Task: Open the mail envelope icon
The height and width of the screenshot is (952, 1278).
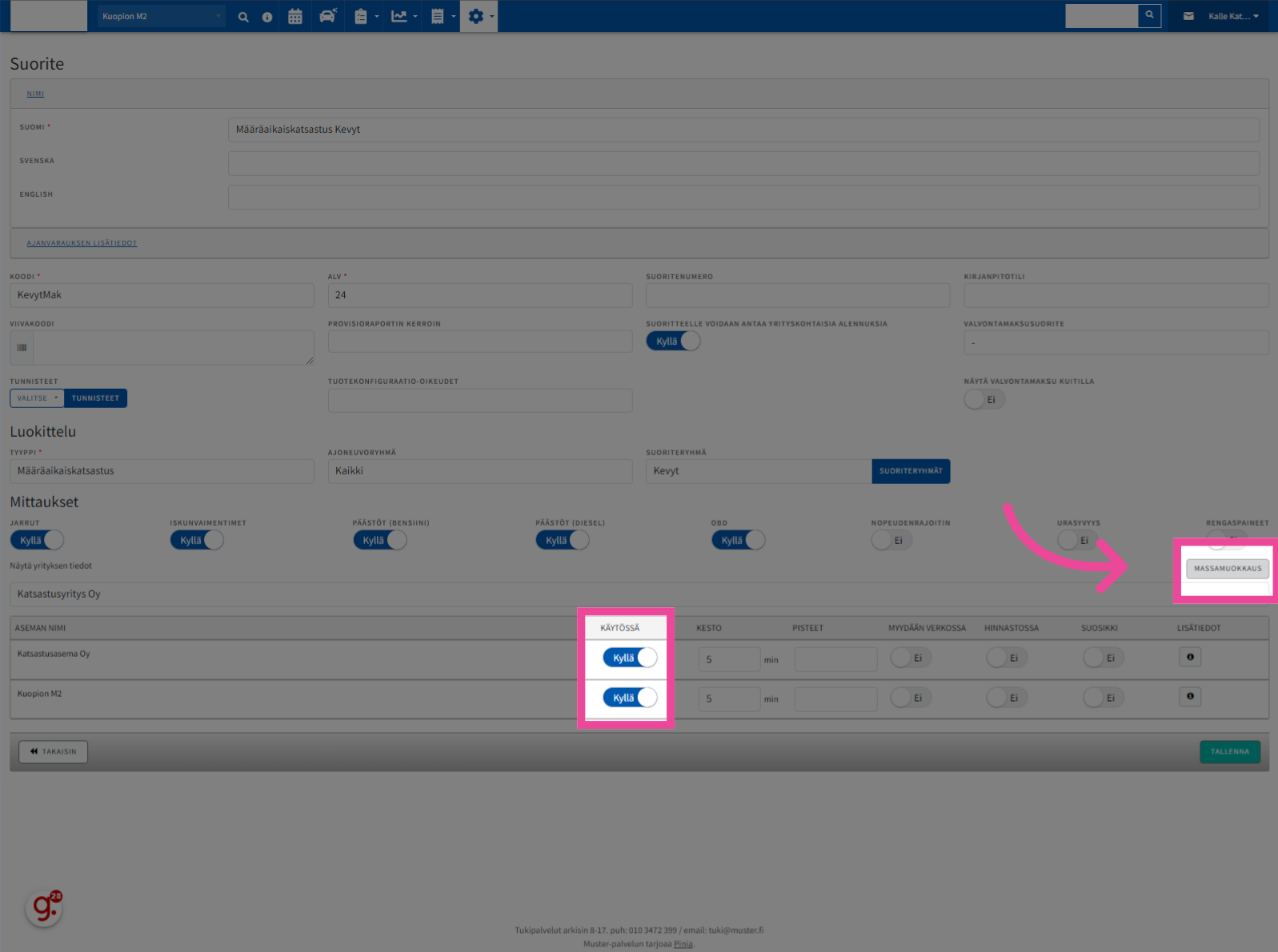Action: click(x=1188, y=16)
